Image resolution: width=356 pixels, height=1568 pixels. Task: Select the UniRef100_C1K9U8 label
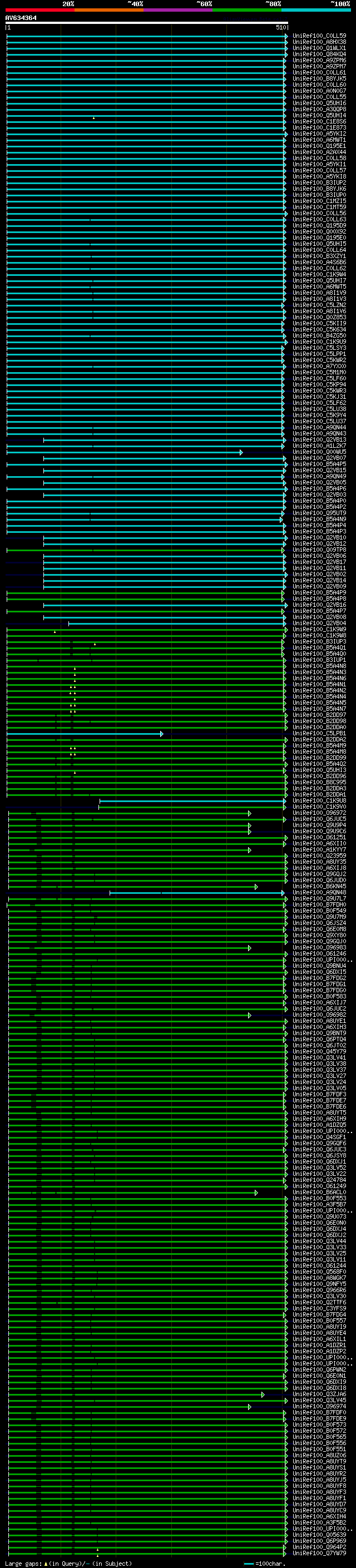click(319, 800)
